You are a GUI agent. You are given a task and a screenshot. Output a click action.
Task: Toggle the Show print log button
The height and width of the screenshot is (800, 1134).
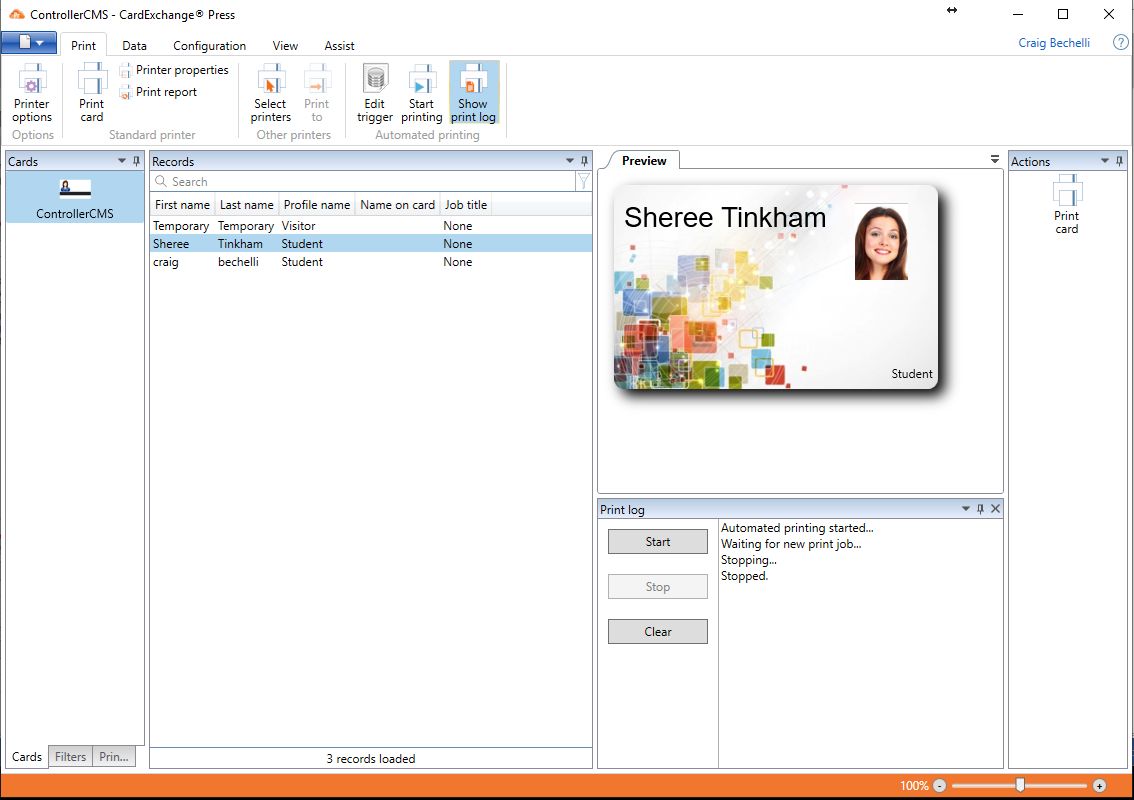click(474, 93)
